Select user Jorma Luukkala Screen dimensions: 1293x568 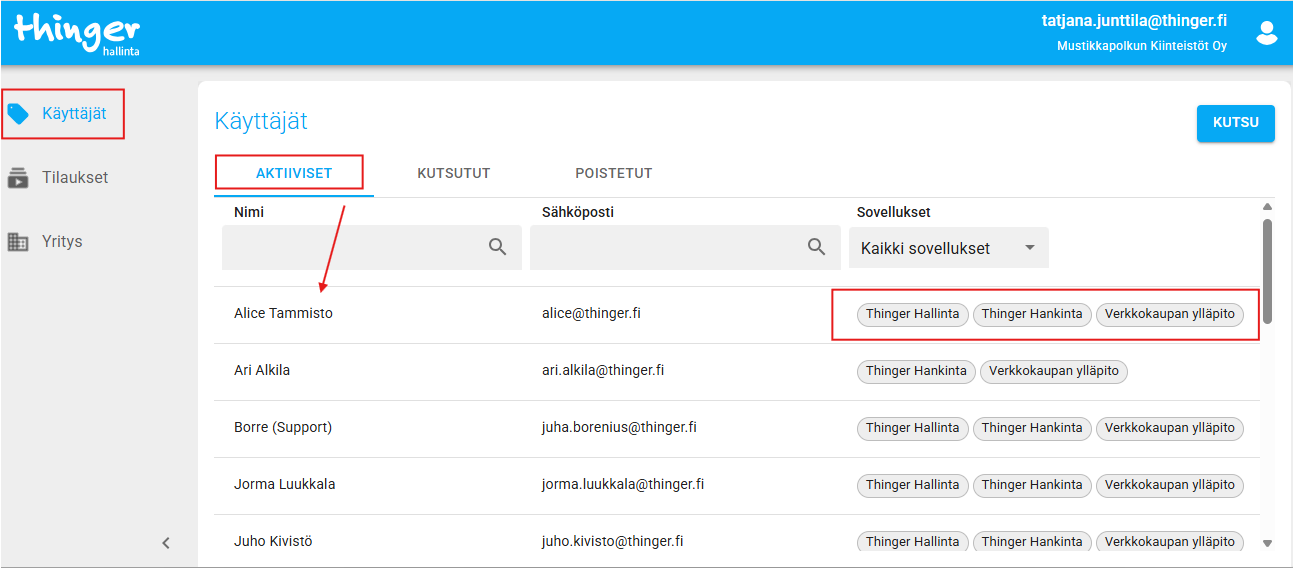tap(285, 484)
